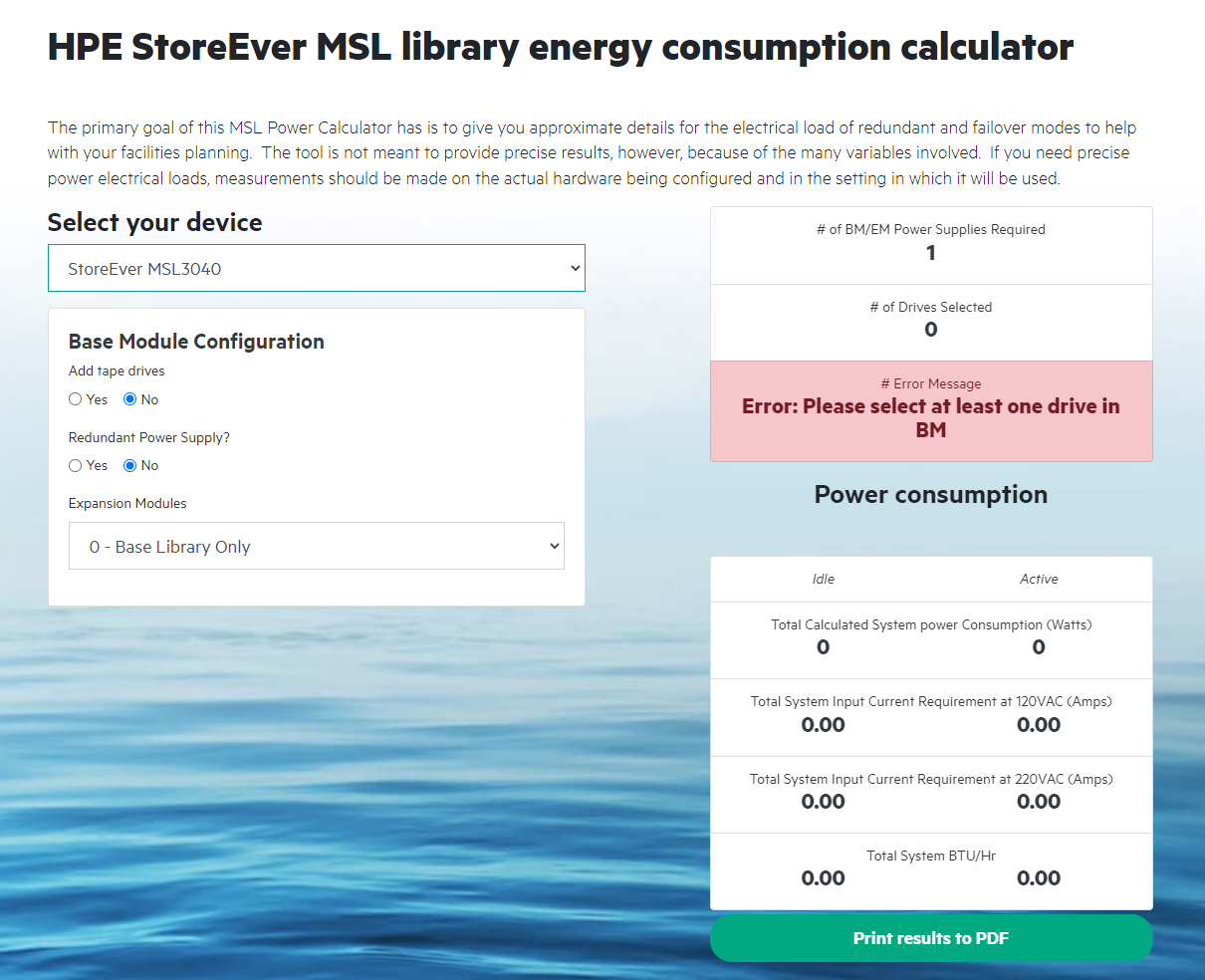Viewport: 1205px width, 980px height.
Task: Click the introductory description paragraph
Action: click(593, 153)
